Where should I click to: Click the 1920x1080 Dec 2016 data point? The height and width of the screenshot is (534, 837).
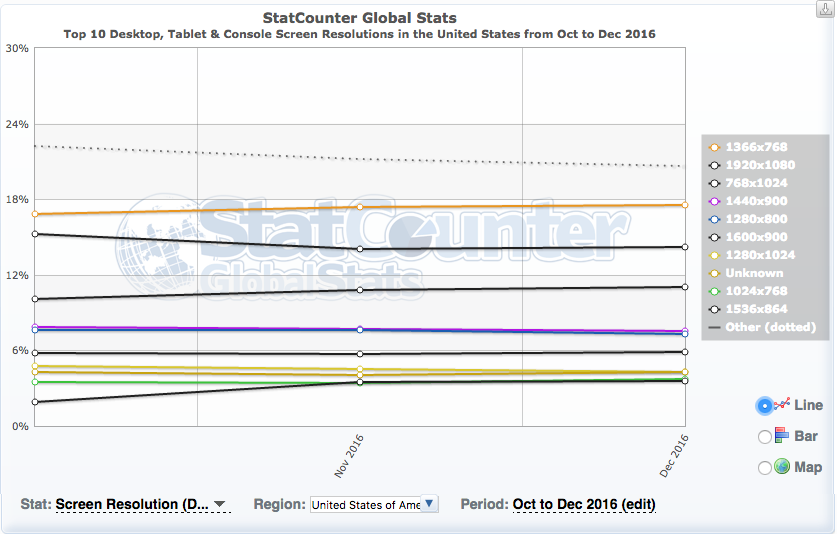685,247
